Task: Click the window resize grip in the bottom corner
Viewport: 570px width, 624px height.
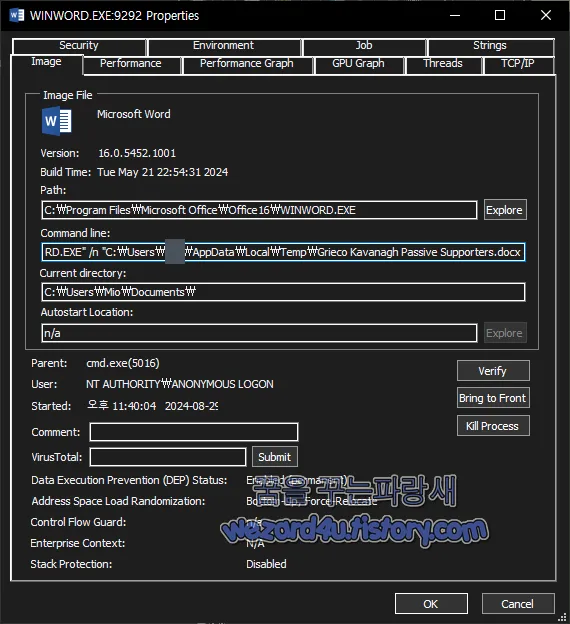Action: pos(562,618)
